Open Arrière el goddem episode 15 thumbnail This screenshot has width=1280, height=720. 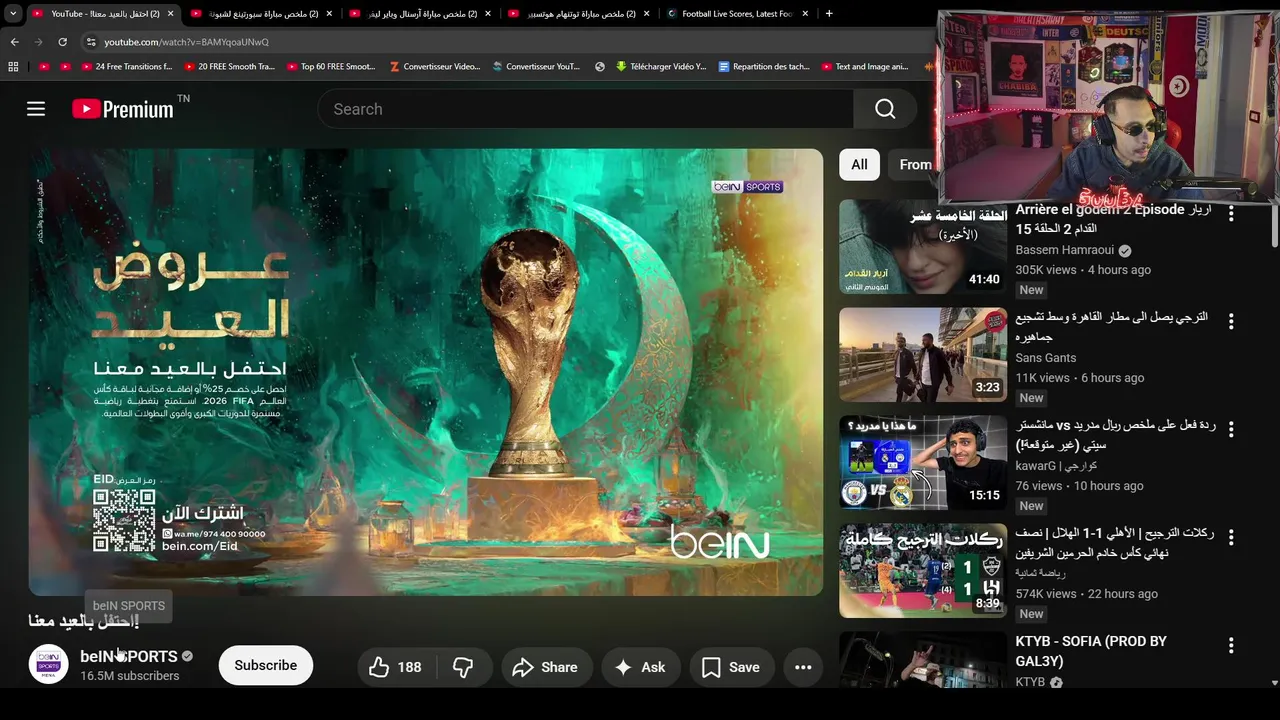point(923,246)
